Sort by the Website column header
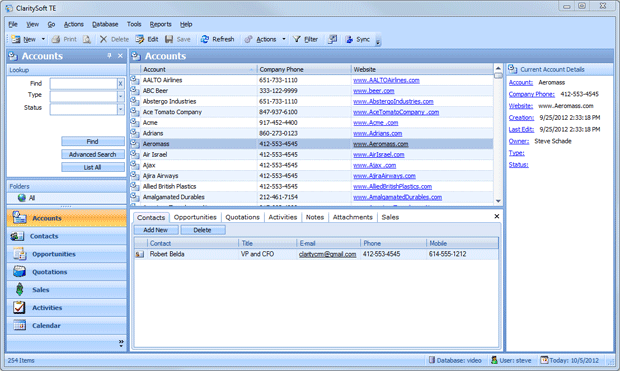The height and width of the screenshot is (371, 620). click(x=422, y=69)
